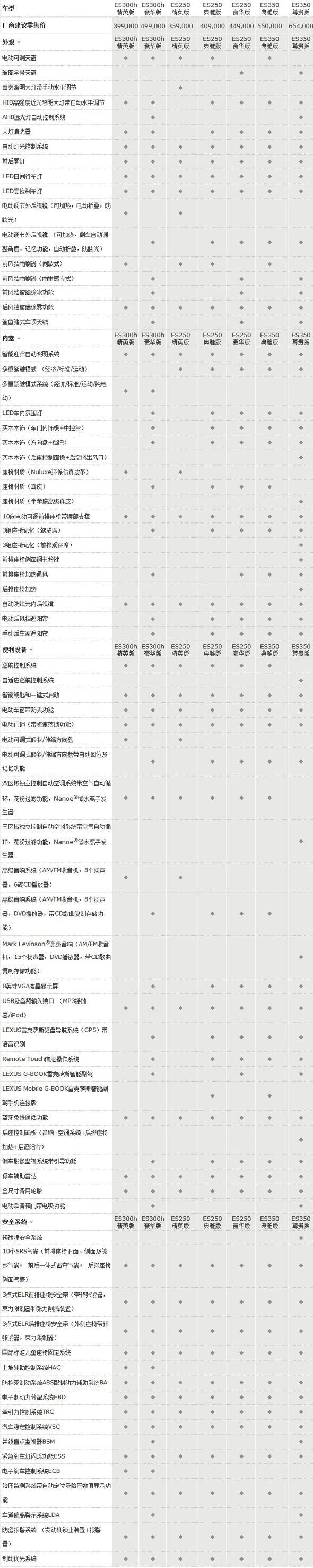
Task: Click ES300h 精英版 header in 外观 row
Action: (126, 42)
